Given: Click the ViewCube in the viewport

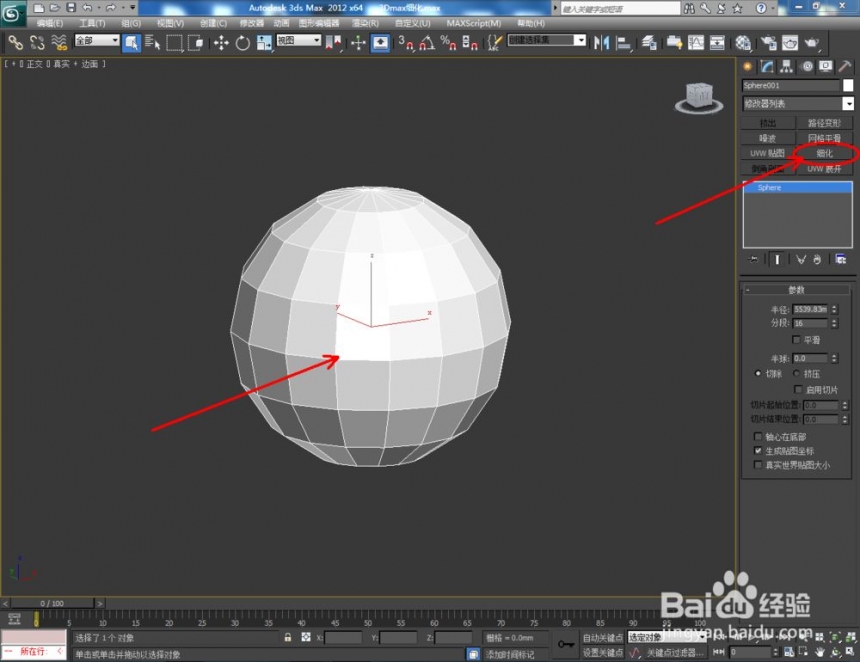Looking at the screenshot, I should (699, 98).
